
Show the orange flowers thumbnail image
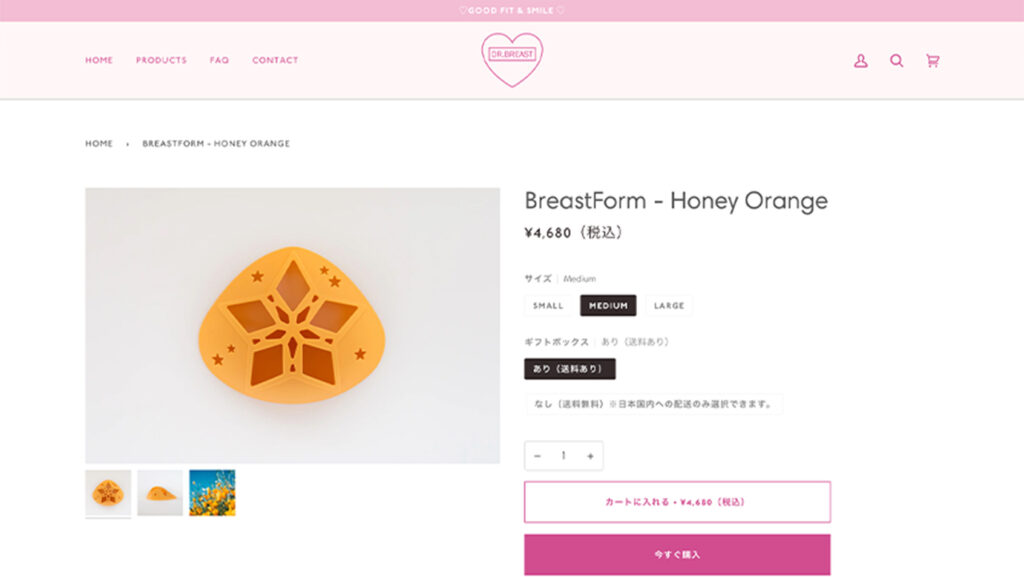click(x=212, y=493)
